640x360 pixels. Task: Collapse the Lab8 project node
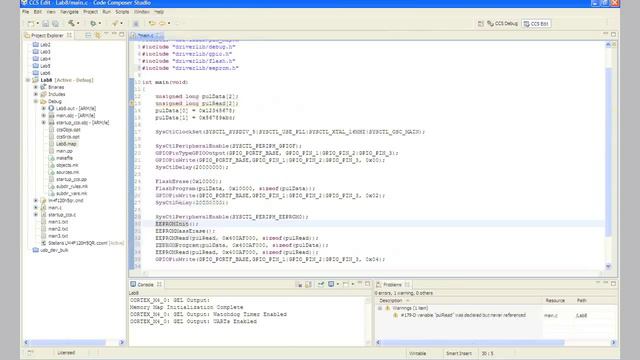pyautogui.click(x=28, y=80)
